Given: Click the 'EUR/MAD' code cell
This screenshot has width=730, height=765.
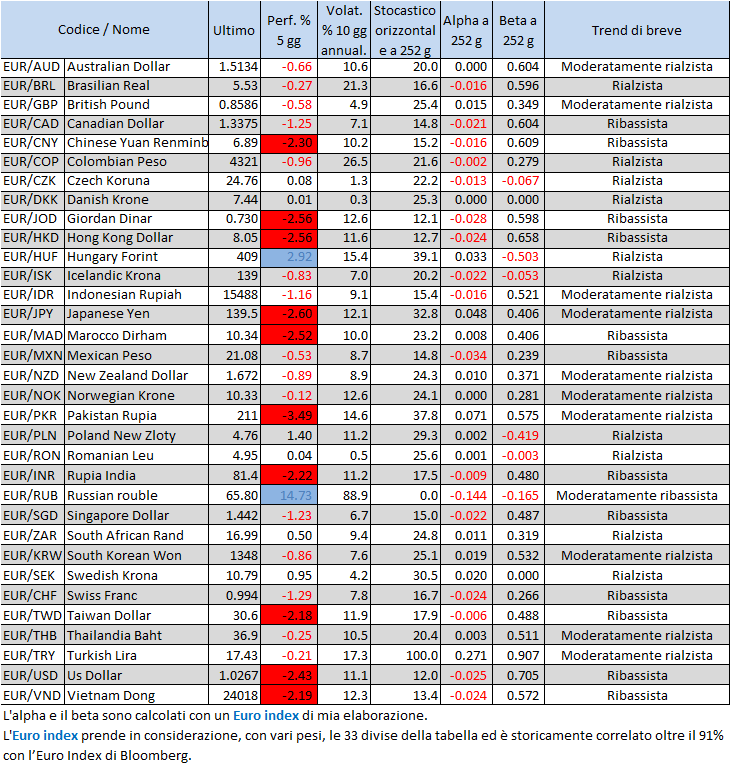Looking at the screenshot, I should pyautogui.click(x=32, y=336).
